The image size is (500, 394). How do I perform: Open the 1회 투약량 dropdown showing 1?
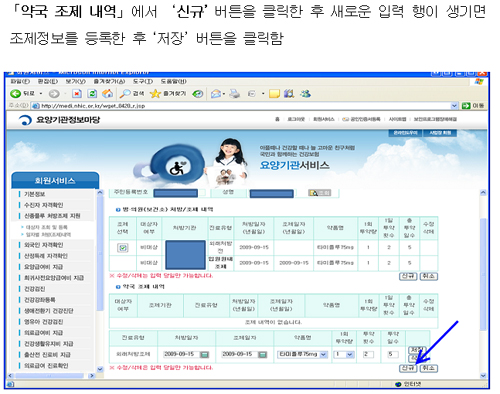(x=350, y=355)
